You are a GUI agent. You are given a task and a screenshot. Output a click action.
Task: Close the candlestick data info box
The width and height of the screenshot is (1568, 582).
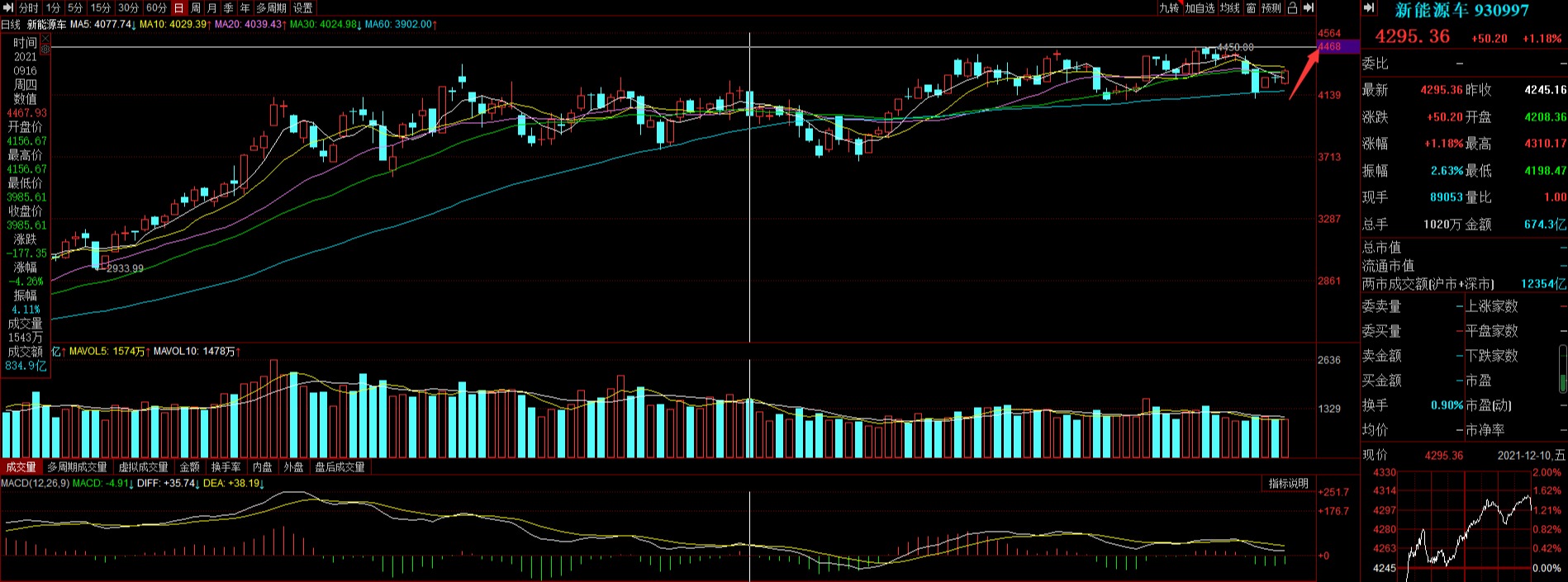45,39
